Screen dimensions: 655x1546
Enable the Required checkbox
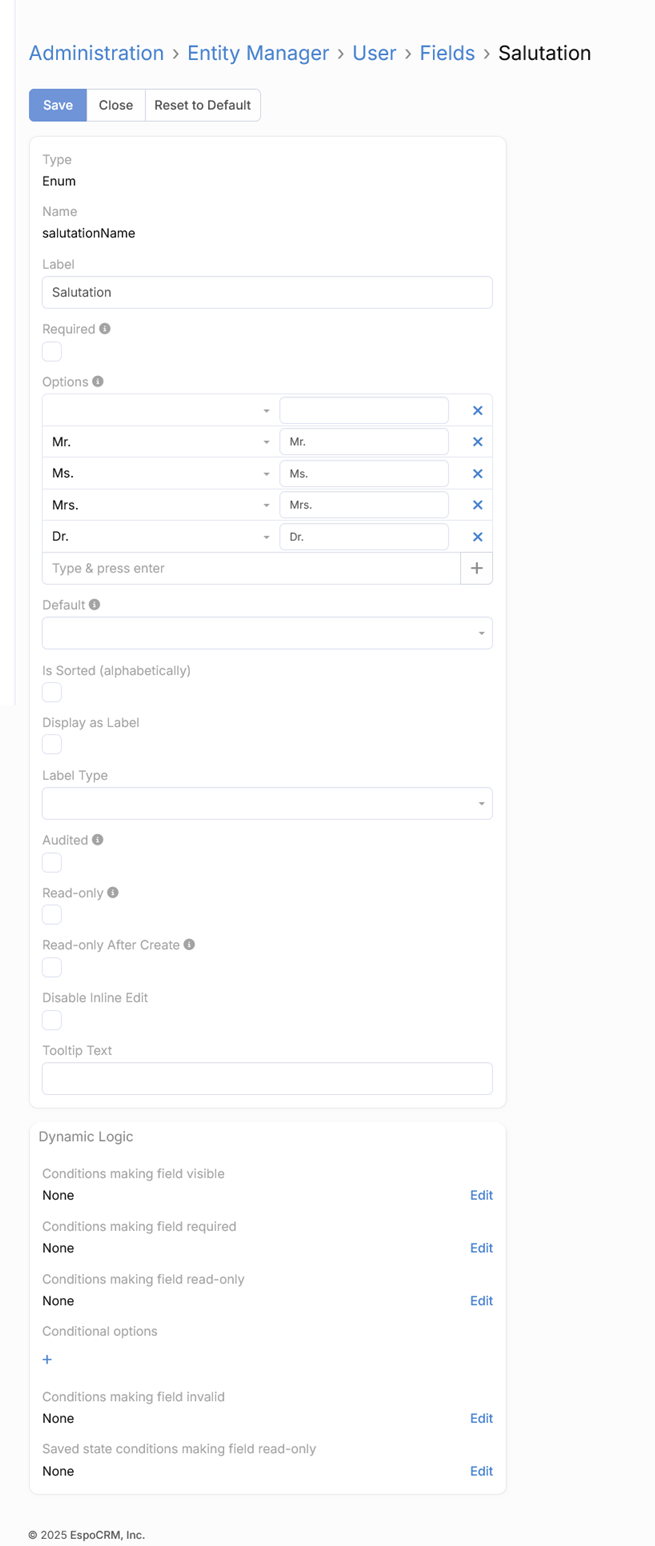pyautogui.click(x=52, y=352)
